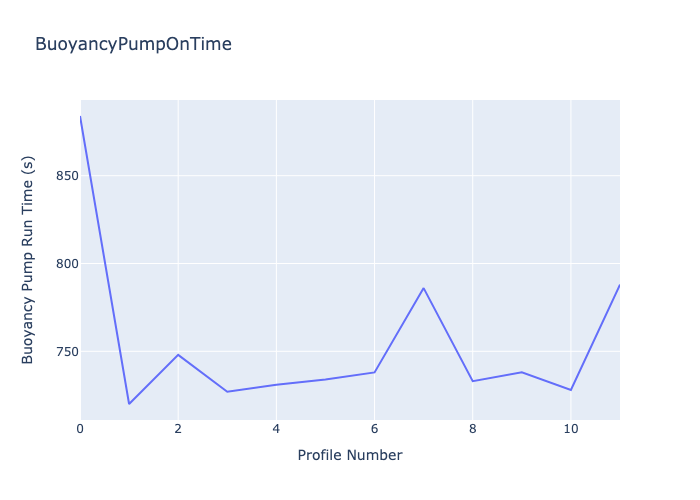Click the data point at profile 6
The image size is (700, 500).
pos(374,372)
